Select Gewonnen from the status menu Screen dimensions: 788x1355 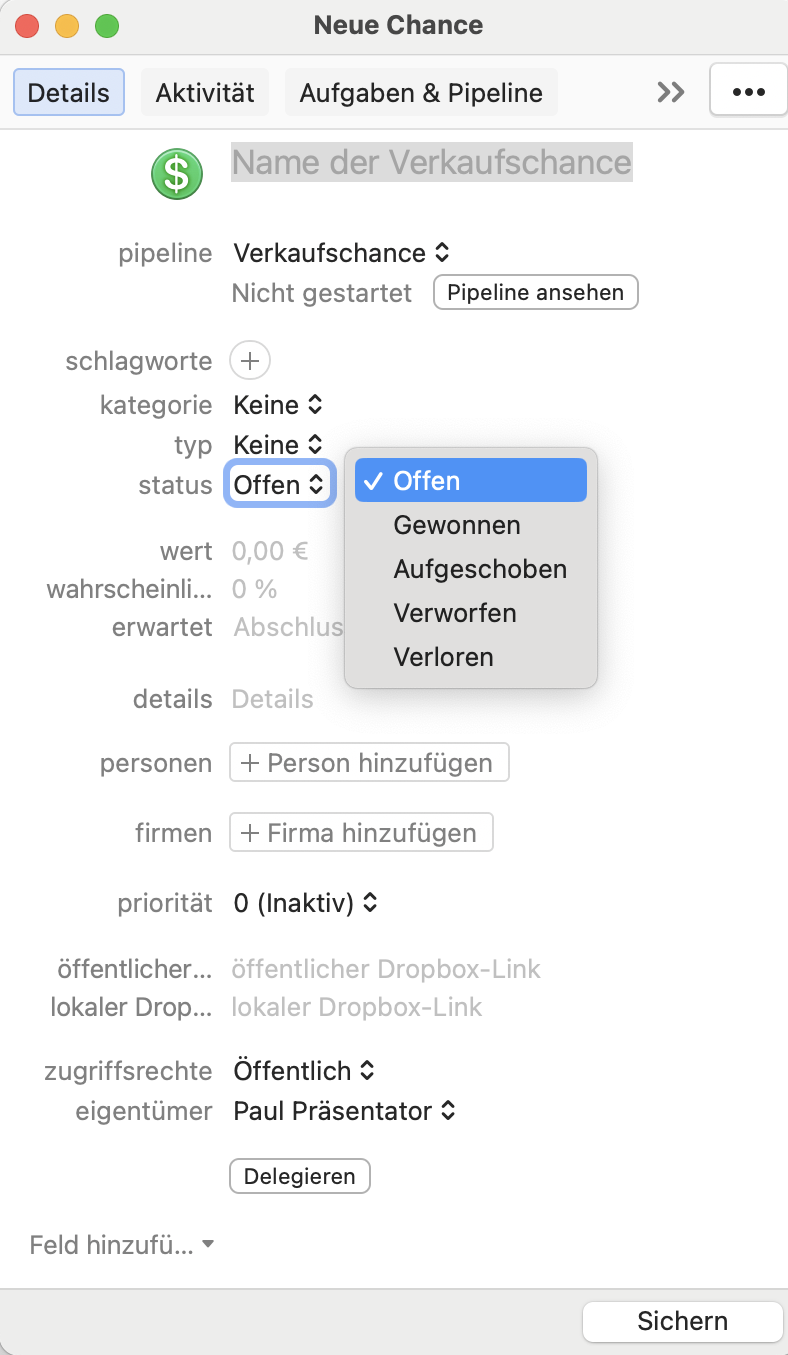[x=457, y=525]
